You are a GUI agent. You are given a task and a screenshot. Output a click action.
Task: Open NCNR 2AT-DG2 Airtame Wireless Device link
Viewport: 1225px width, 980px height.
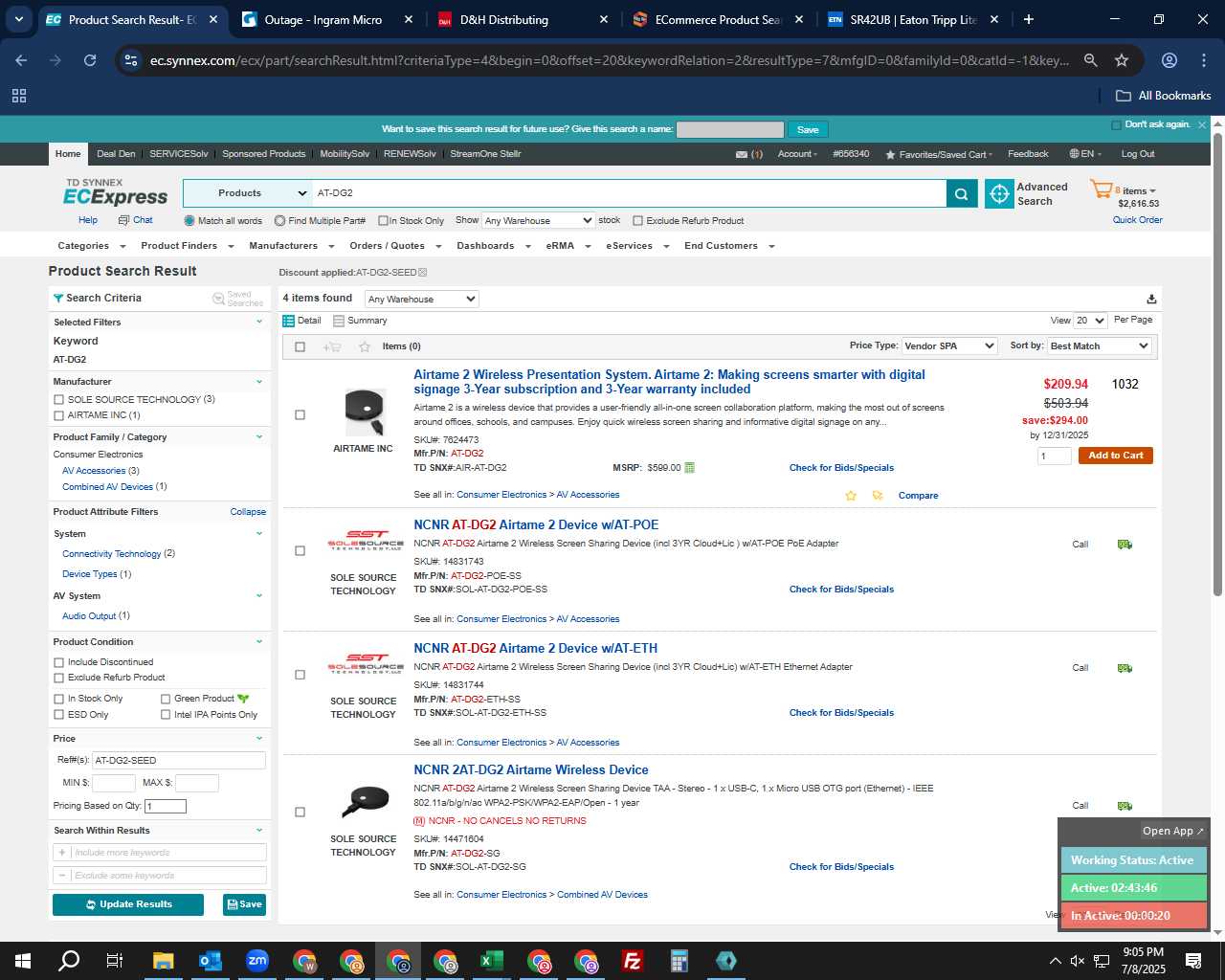[x=531, y=769]
